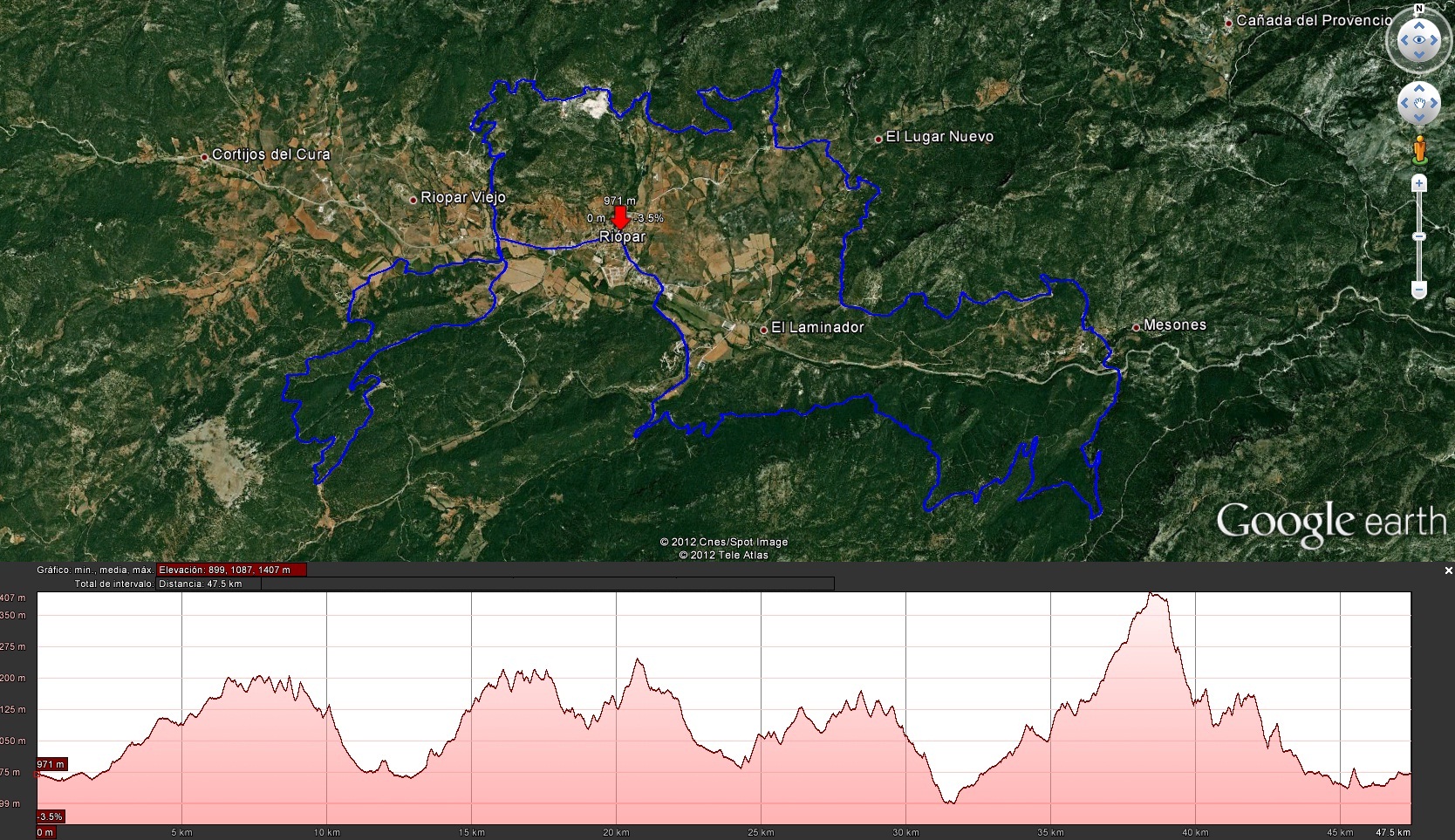Click the move-down arrow on hand joystick

tap(1419, 119)
